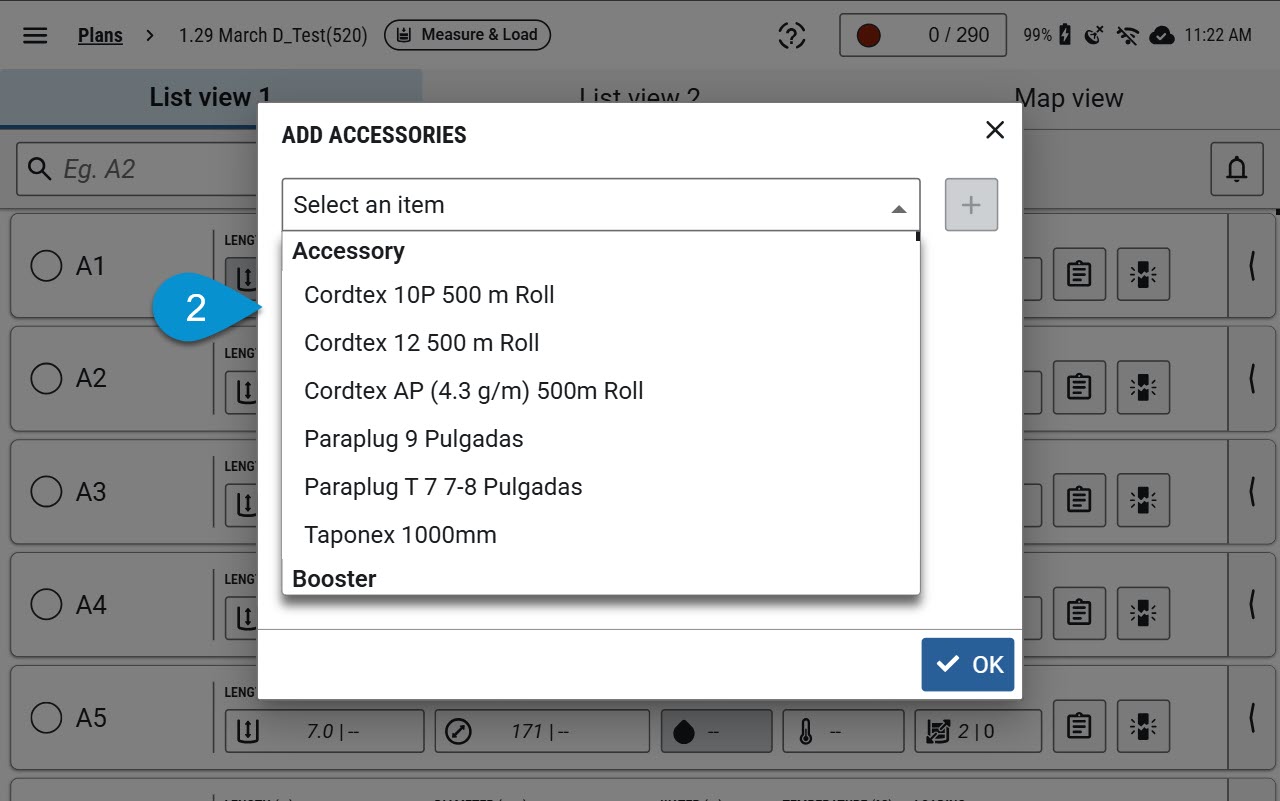Open the help question mark icon

[792, 35]
